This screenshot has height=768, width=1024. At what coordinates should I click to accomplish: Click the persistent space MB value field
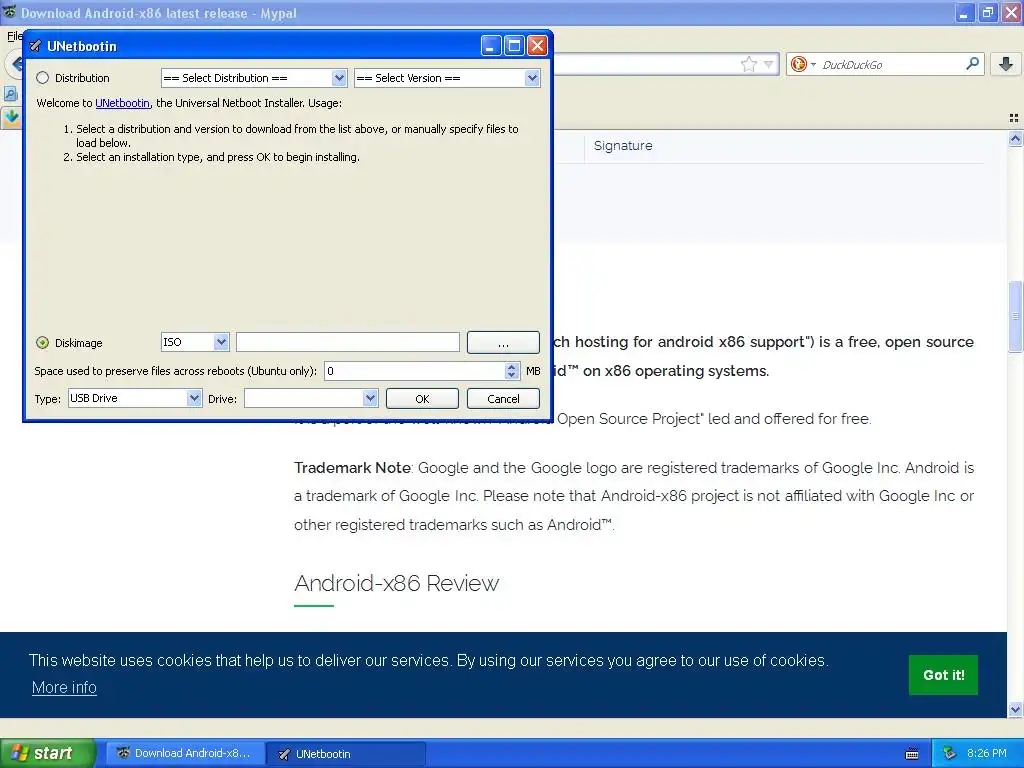(415, 371)
